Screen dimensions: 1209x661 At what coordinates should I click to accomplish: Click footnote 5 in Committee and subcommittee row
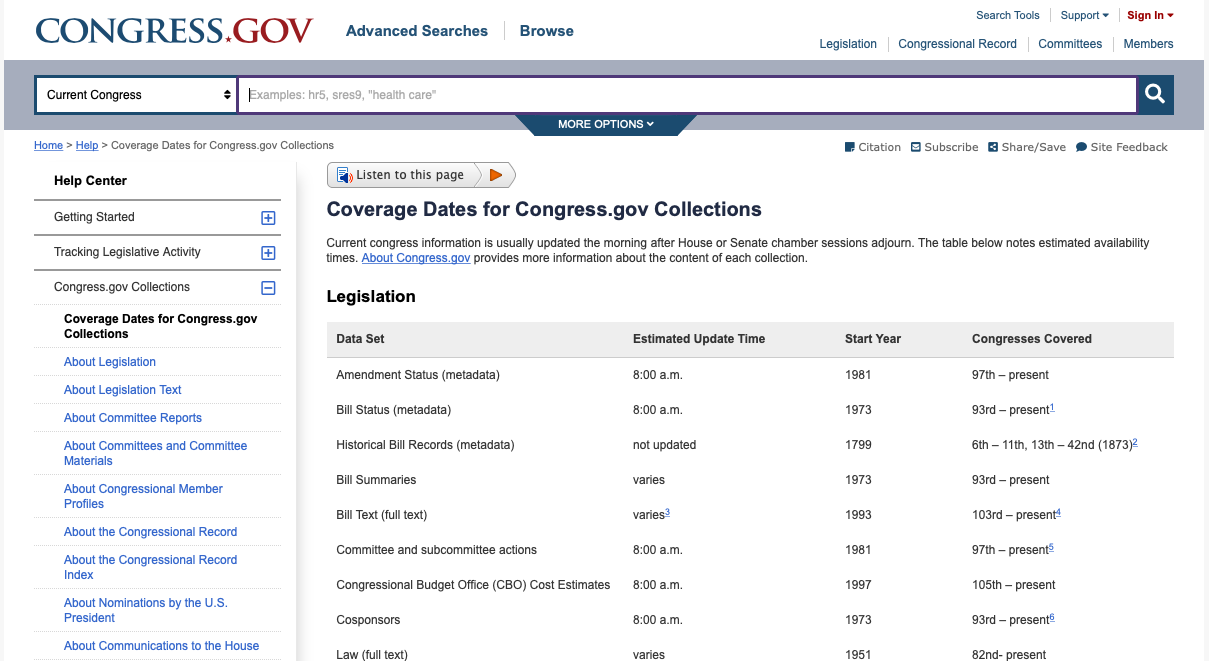pos(1052,548)
